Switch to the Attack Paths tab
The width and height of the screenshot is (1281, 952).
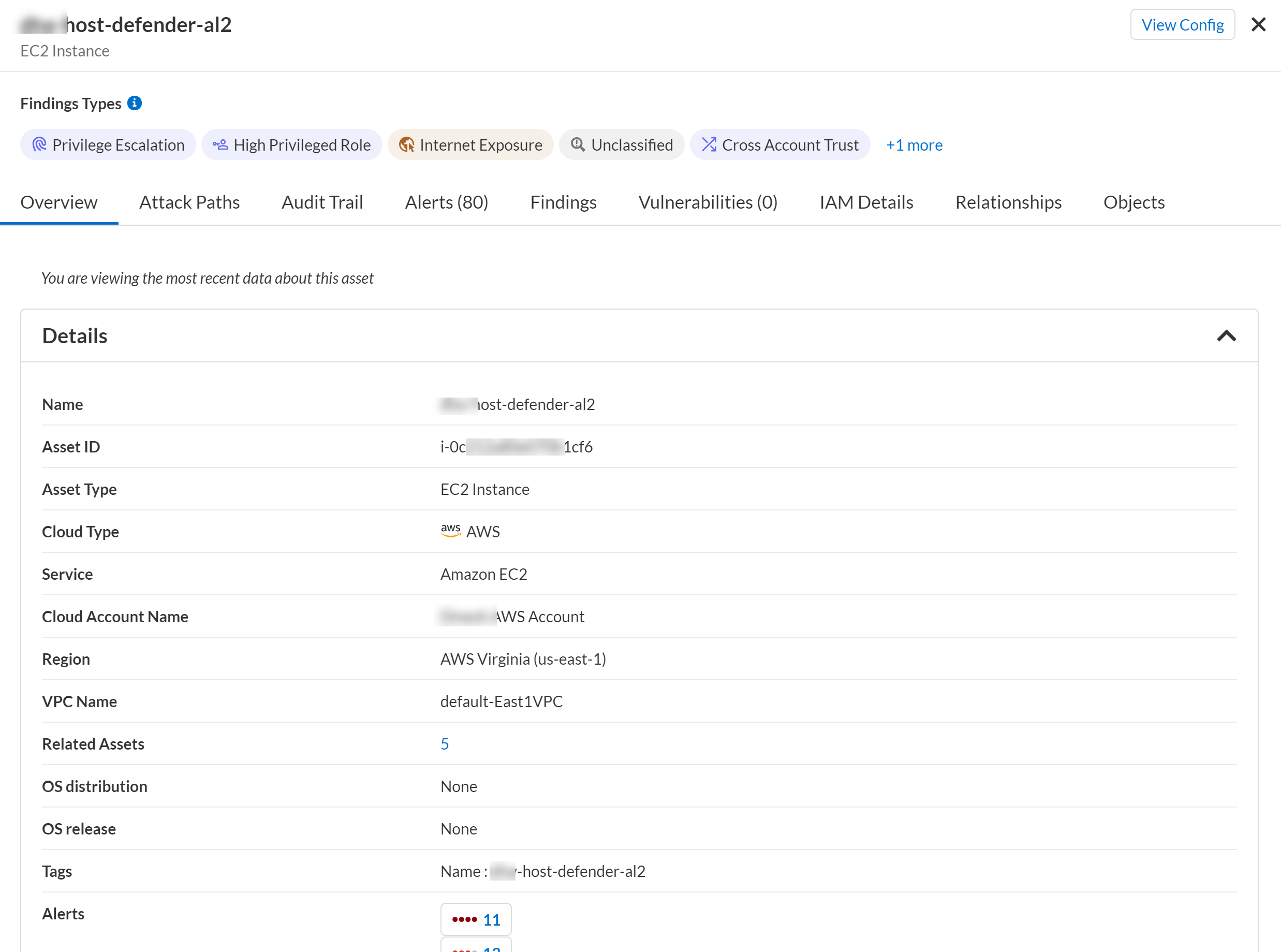(189, 202)
